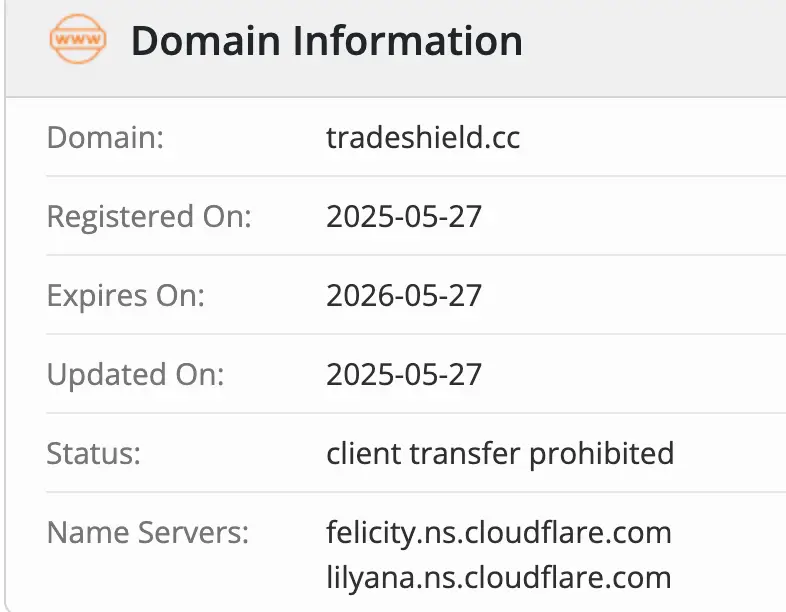Click the Name Servers: label

[147, 532]
